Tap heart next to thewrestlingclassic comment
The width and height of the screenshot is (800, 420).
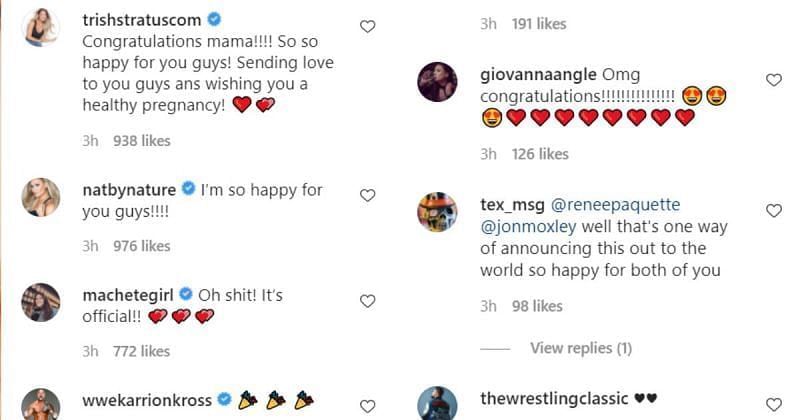click(773, 404)
